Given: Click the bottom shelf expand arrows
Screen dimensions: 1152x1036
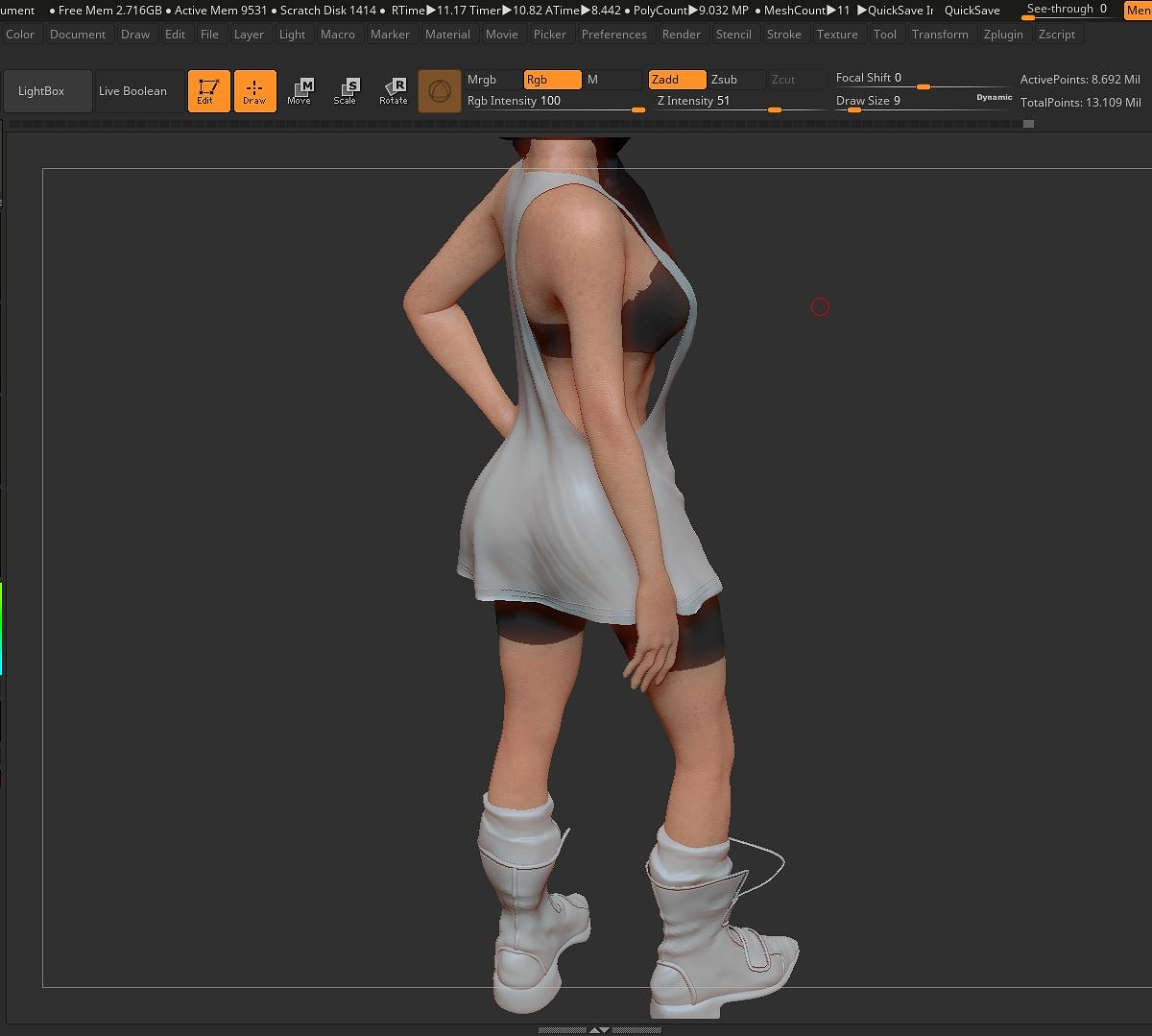Looking at the screenshot, I should (599, 1029).
